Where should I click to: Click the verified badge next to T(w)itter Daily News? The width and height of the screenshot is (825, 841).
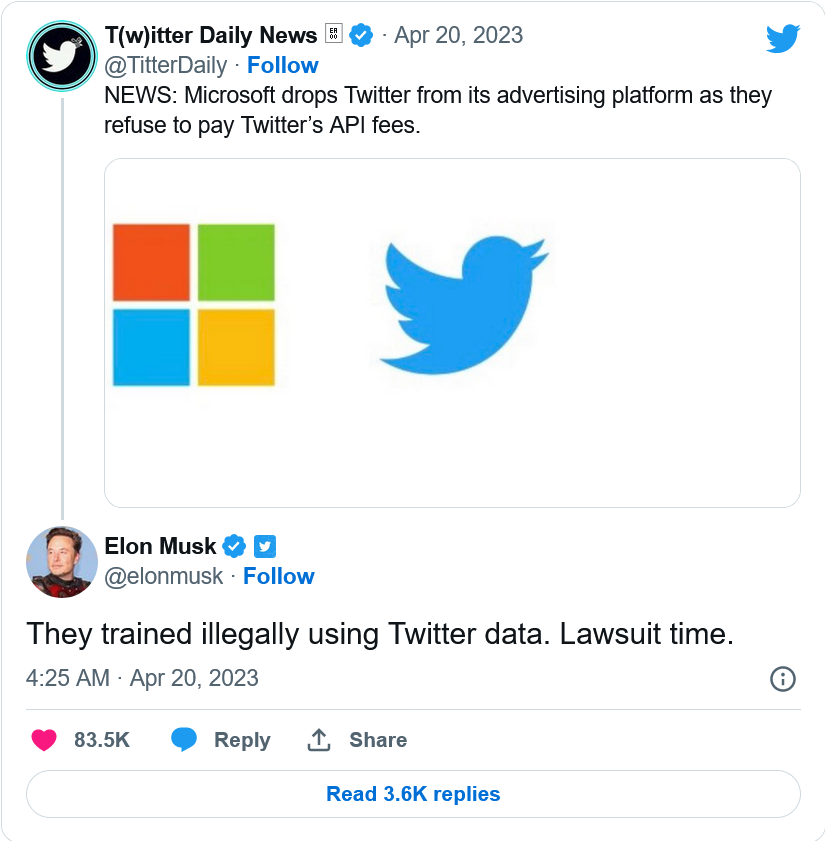[362, 36]
